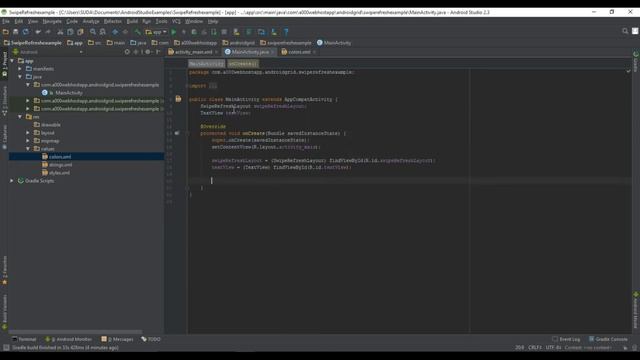Click the override marker beside onCreate
Viewport: 640px width, 360px height.
pyautogui.click(x=177, y=133)
